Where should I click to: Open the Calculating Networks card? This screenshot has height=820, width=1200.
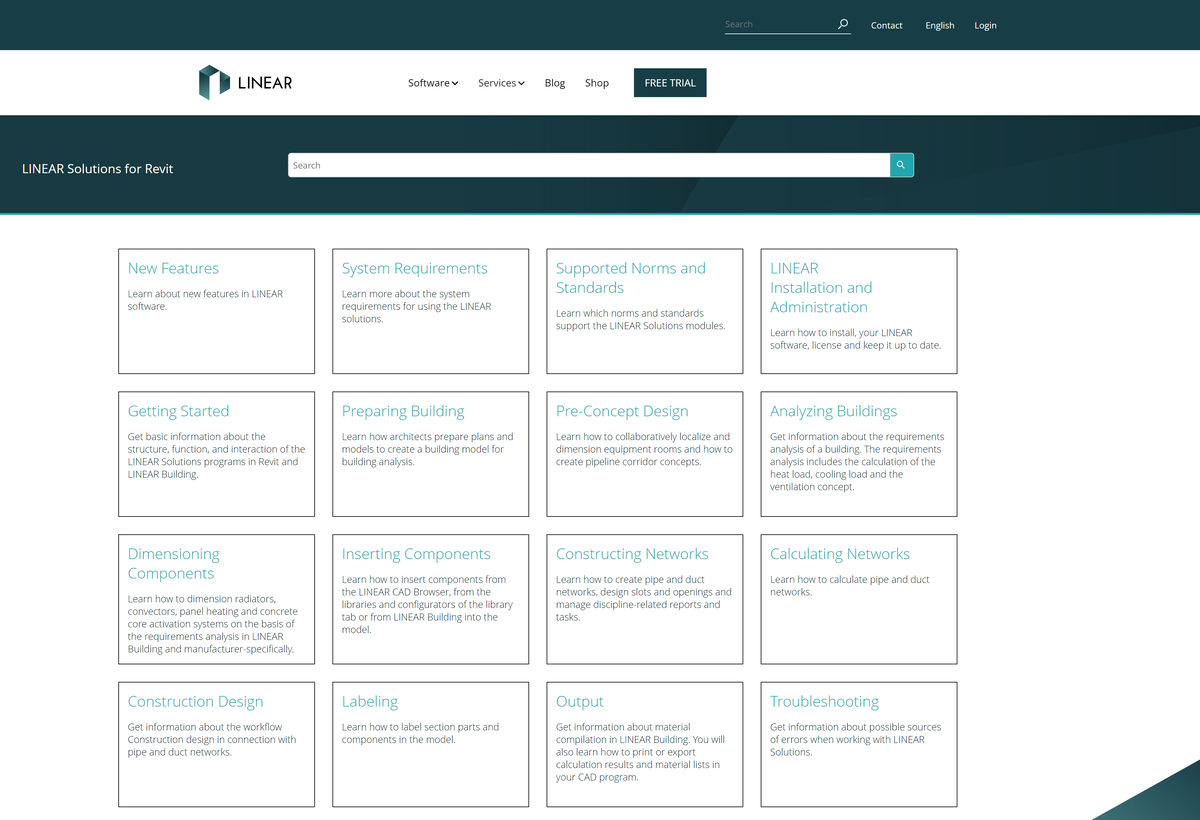coord(859,599)
